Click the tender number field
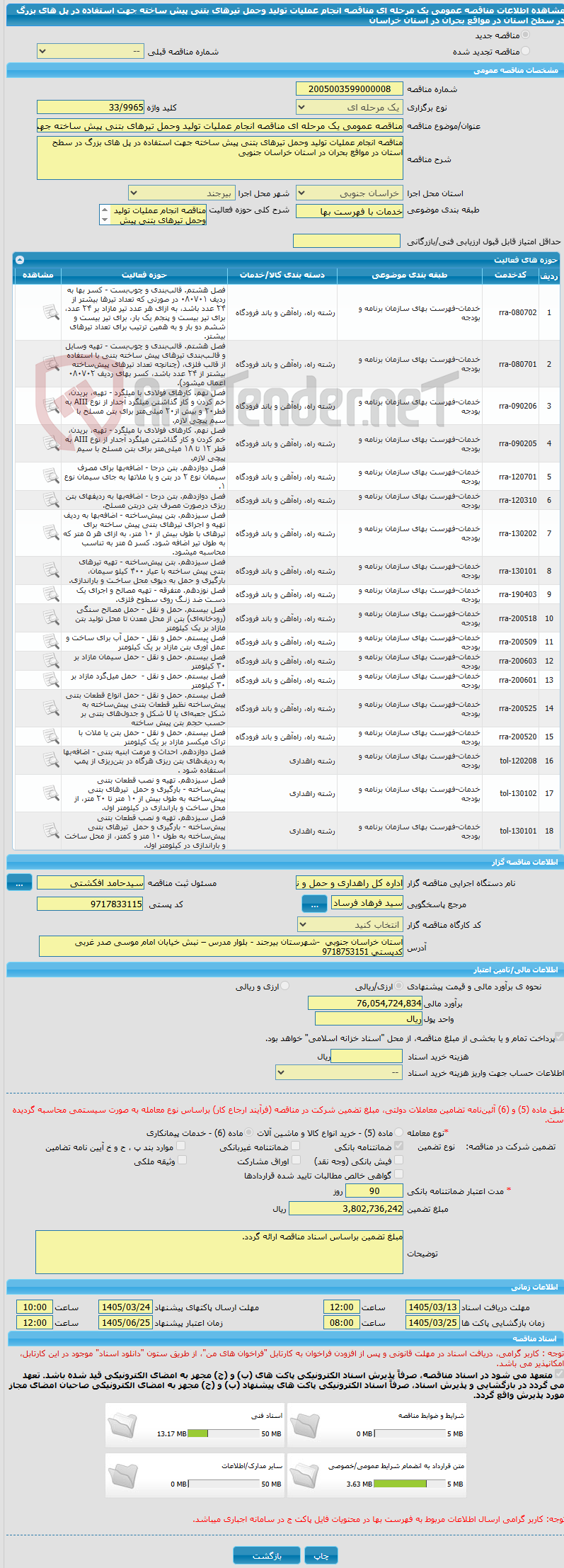564x1568 pixels. (350, 89)
